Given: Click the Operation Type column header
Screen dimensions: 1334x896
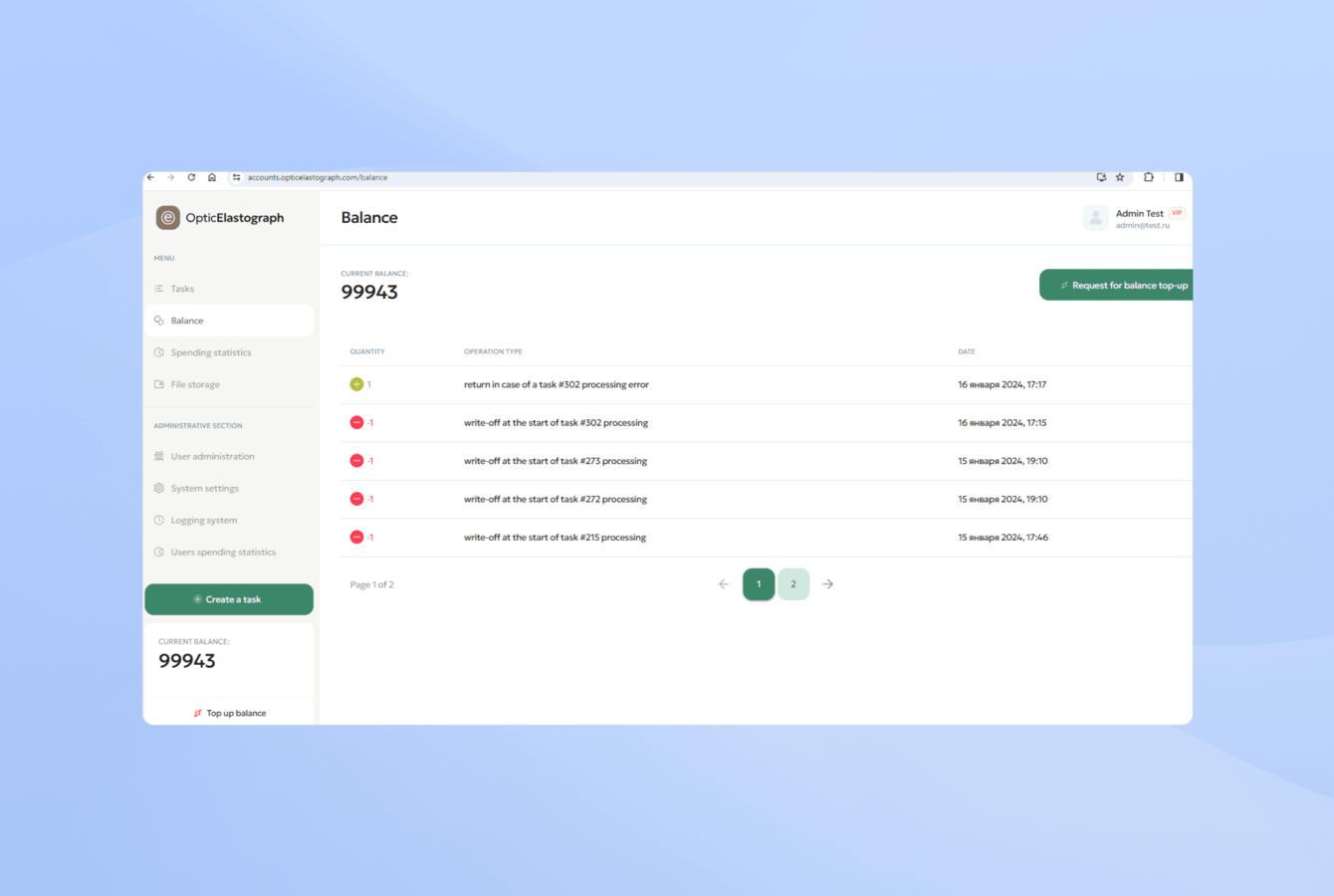Looking at the screenshot, I should [x=493, y=351].
